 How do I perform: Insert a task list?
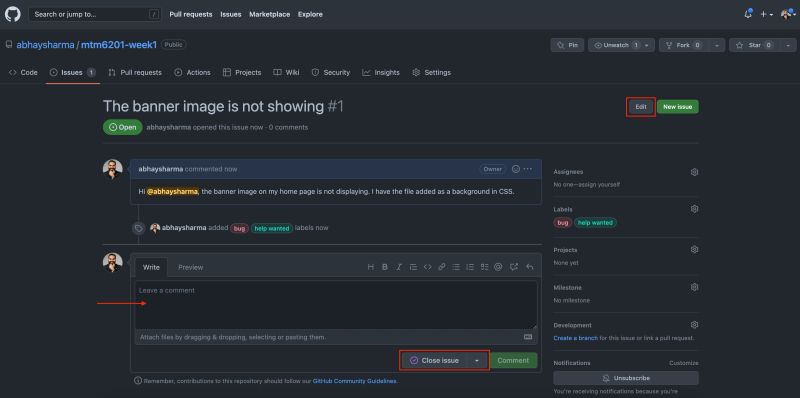[x=484, y=267]
